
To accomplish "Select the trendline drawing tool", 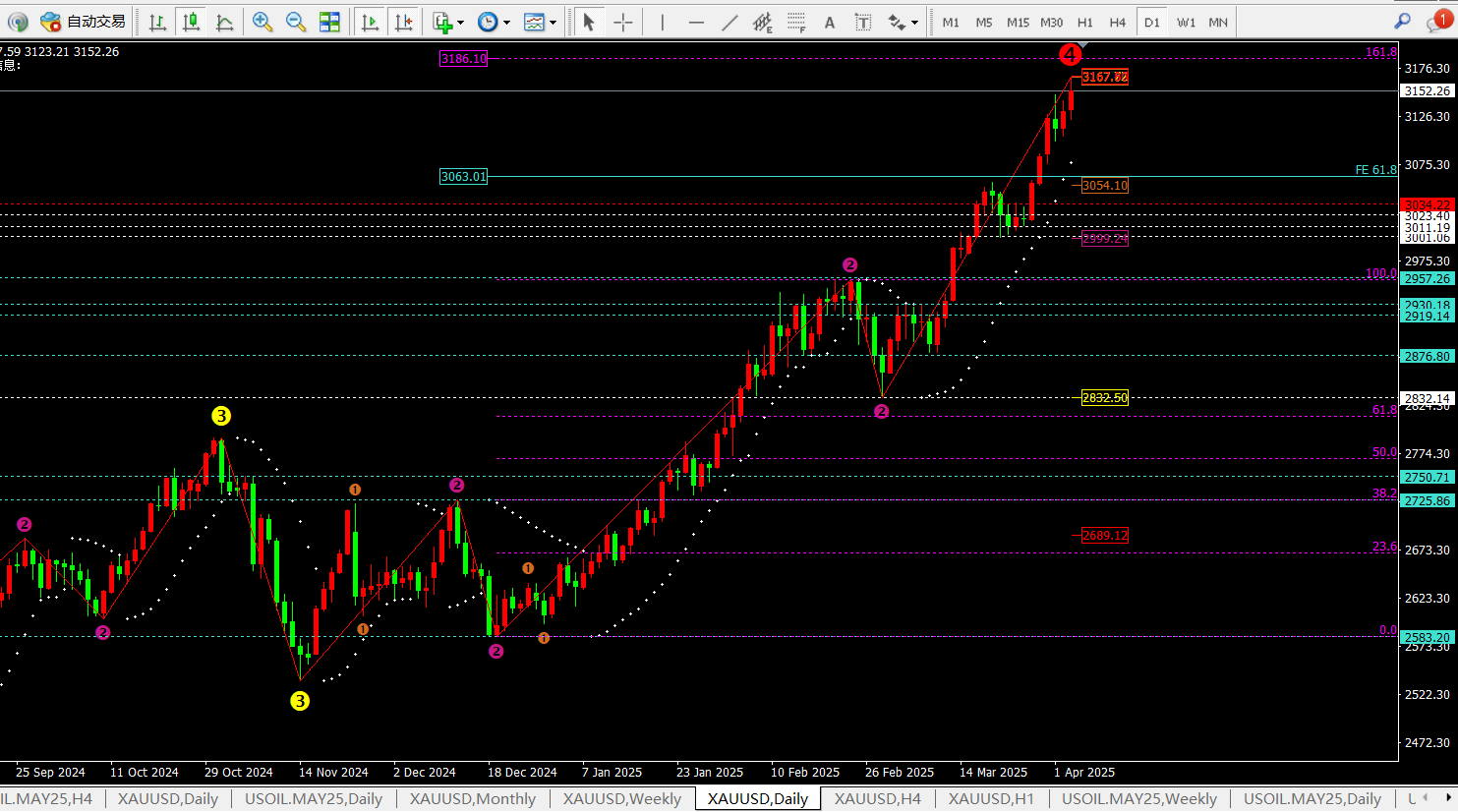I will coord(729,22).
